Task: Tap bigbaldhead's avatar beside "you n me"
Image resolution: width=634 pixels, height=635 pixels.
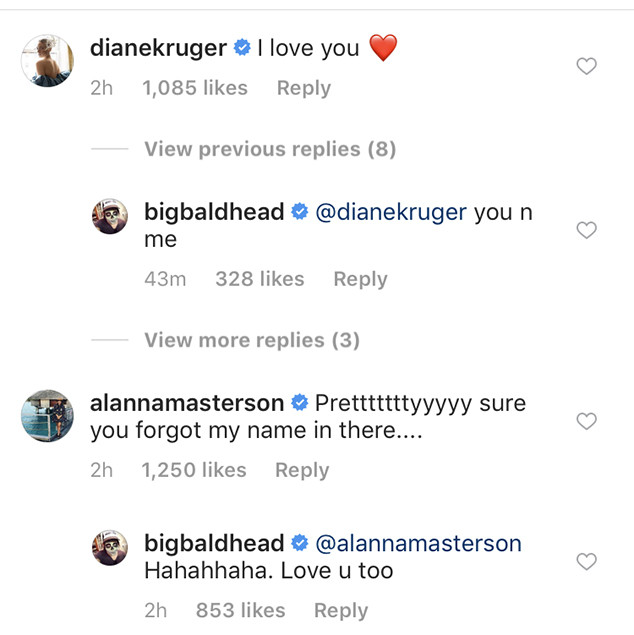Action: [110, 216]
